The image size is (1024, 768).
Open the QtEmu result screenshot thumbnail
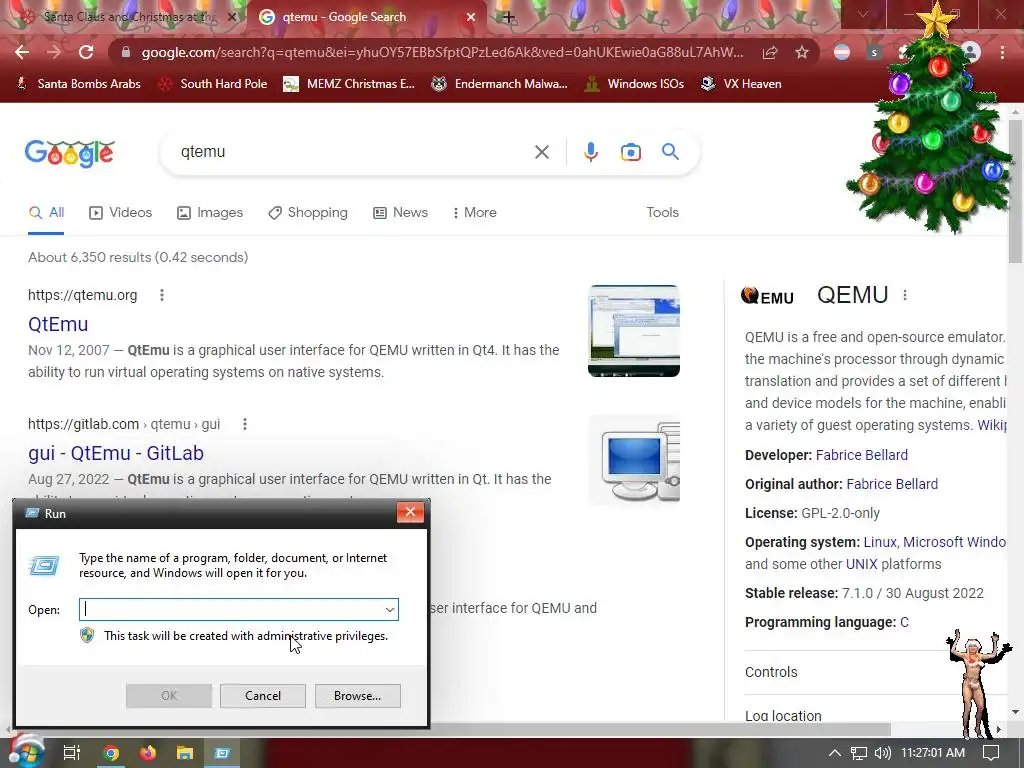(633, 330)
